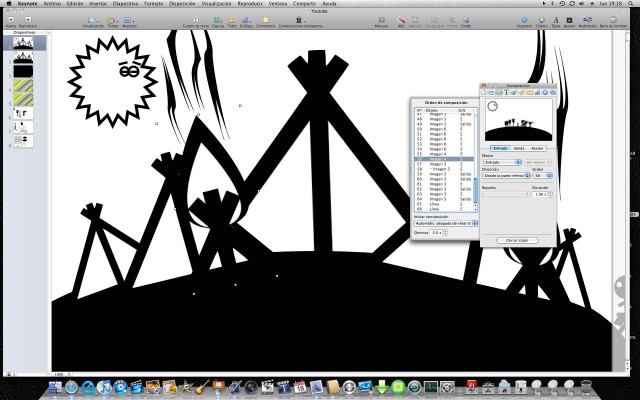Open the Archivo menu
The image size is (640, 400).
tap(52, 3)
